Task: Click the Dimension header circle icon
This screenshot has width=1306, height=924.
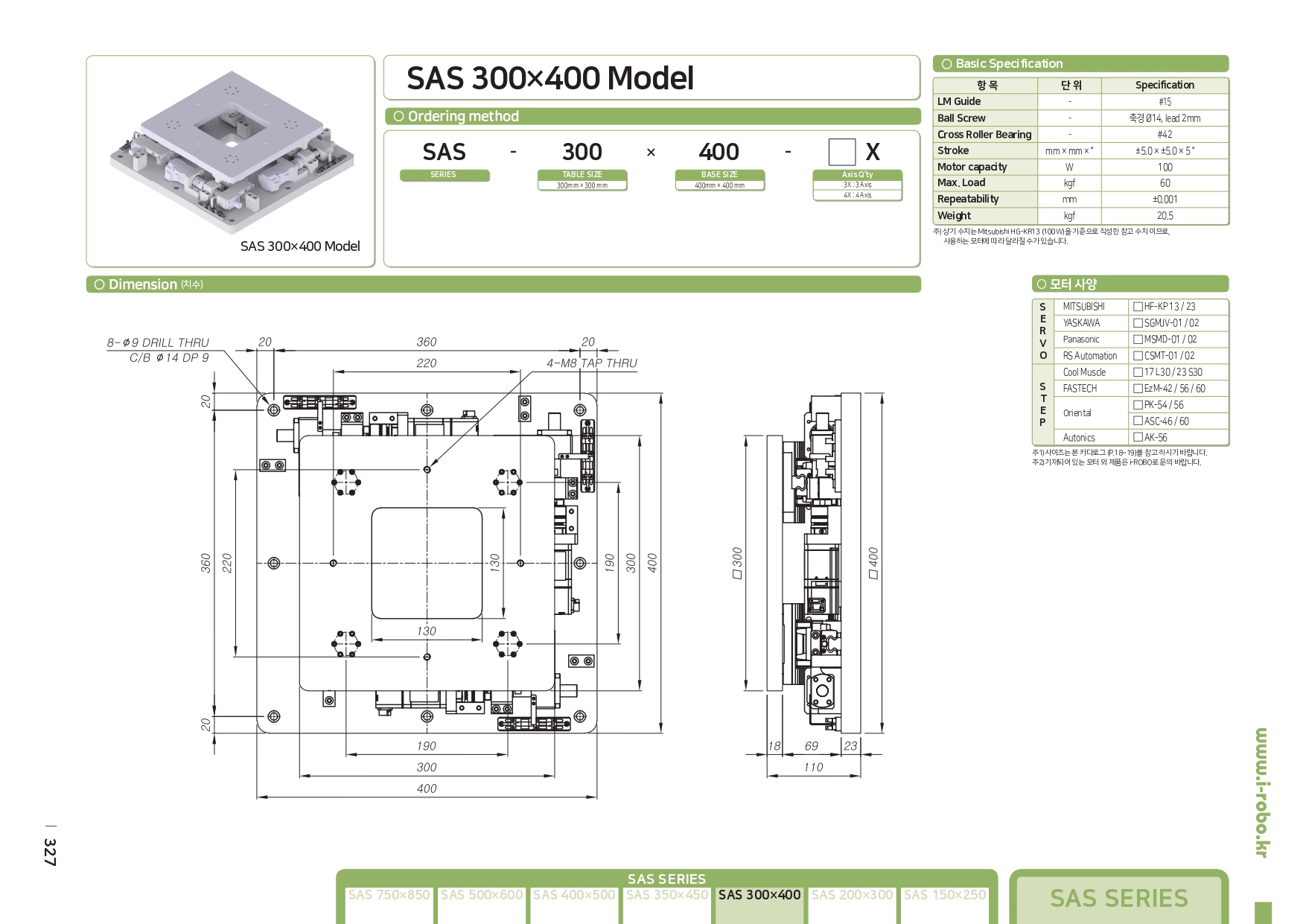Action: coord(99,284)
